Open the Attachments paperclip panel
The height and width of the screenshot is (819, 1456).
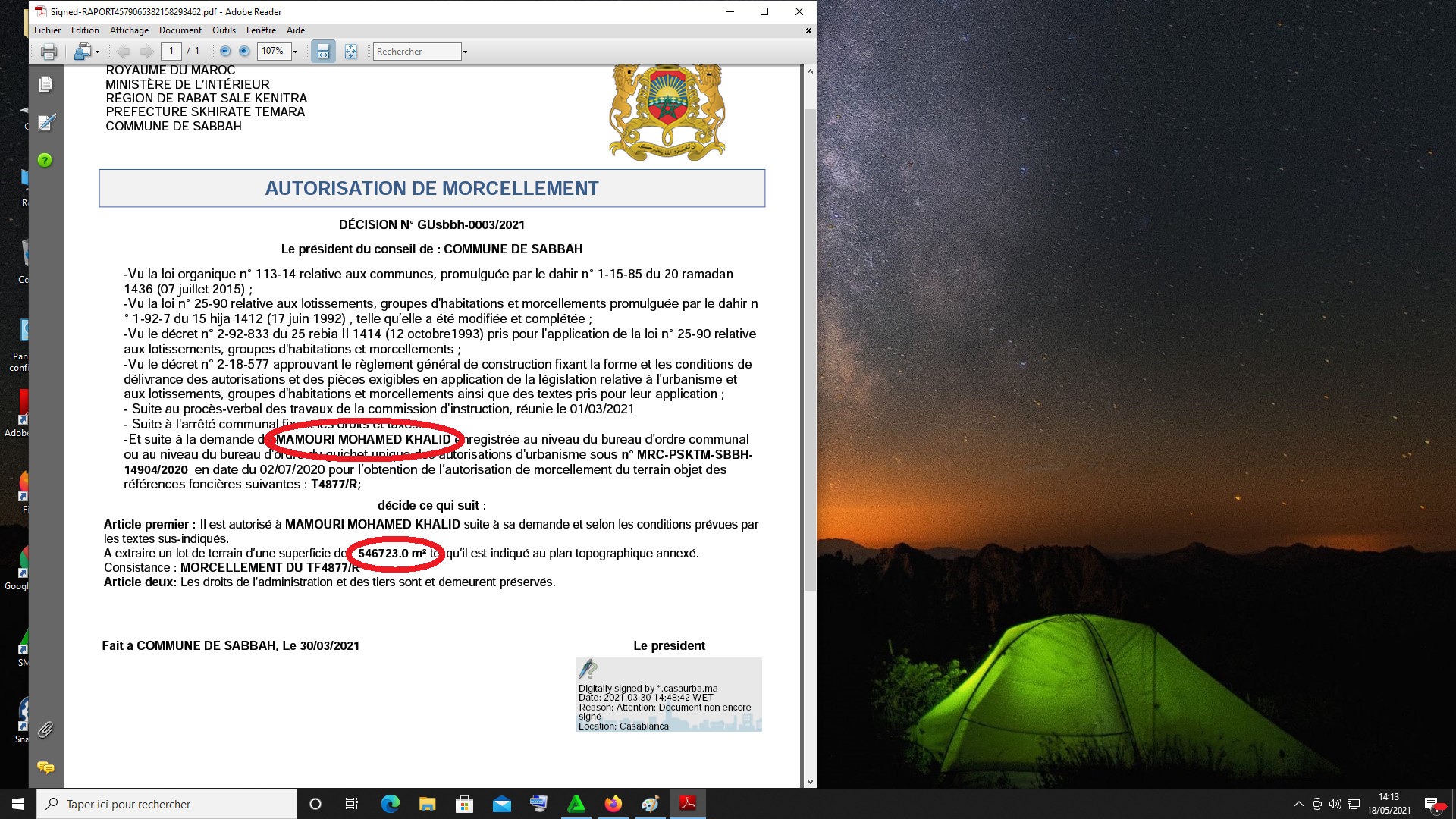45,730
